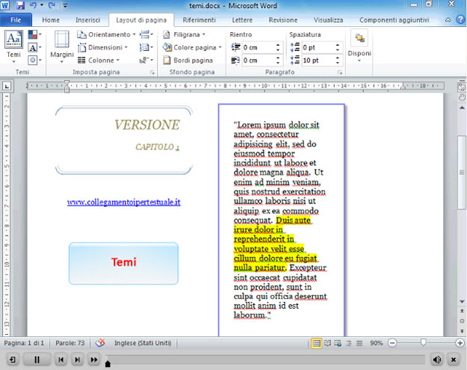Select Web Layout view button
The width and height of the screenshot is (467, 370).
338,343
